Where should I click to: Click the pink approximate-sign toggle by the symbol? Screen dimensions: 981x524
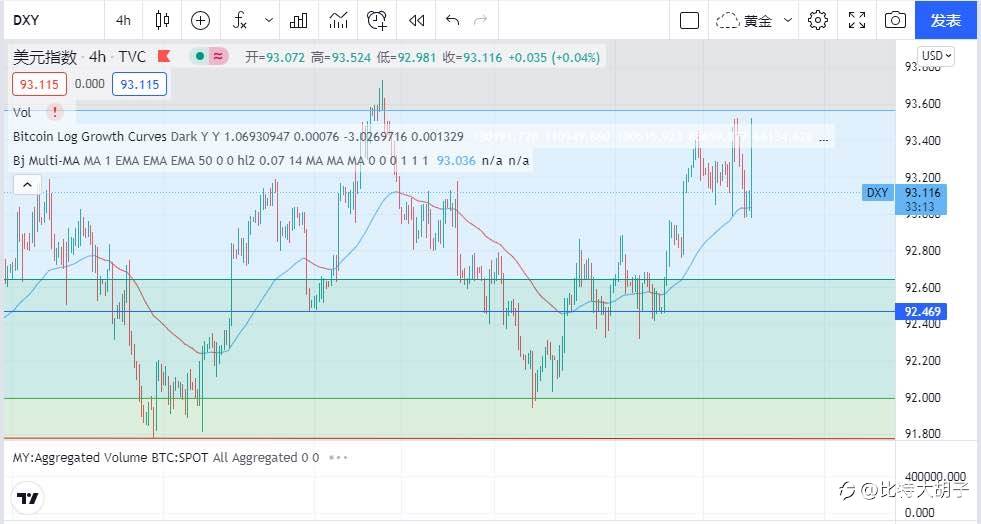pos(218,57)
